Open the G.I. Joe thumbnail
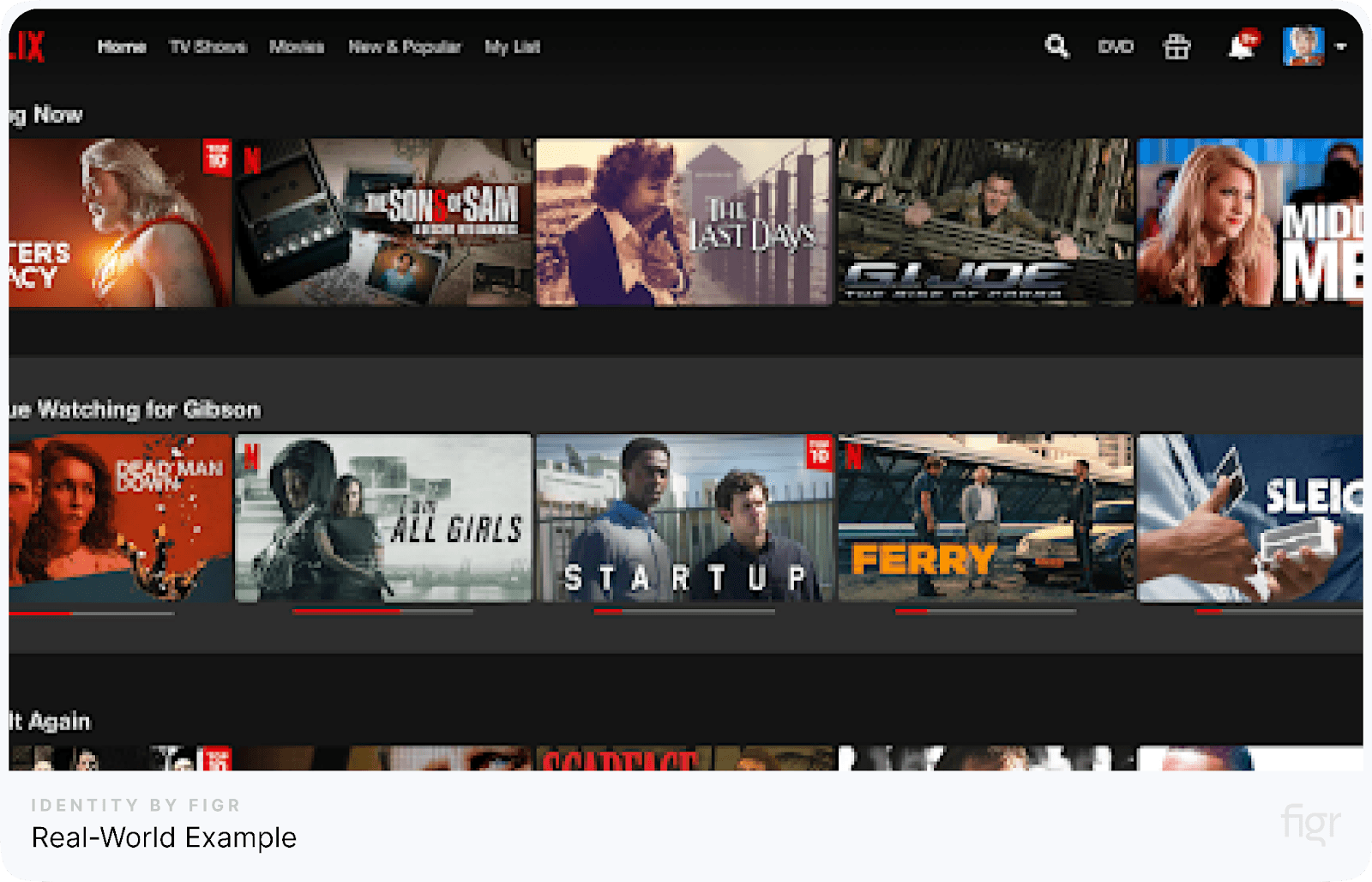 (985, 222)
